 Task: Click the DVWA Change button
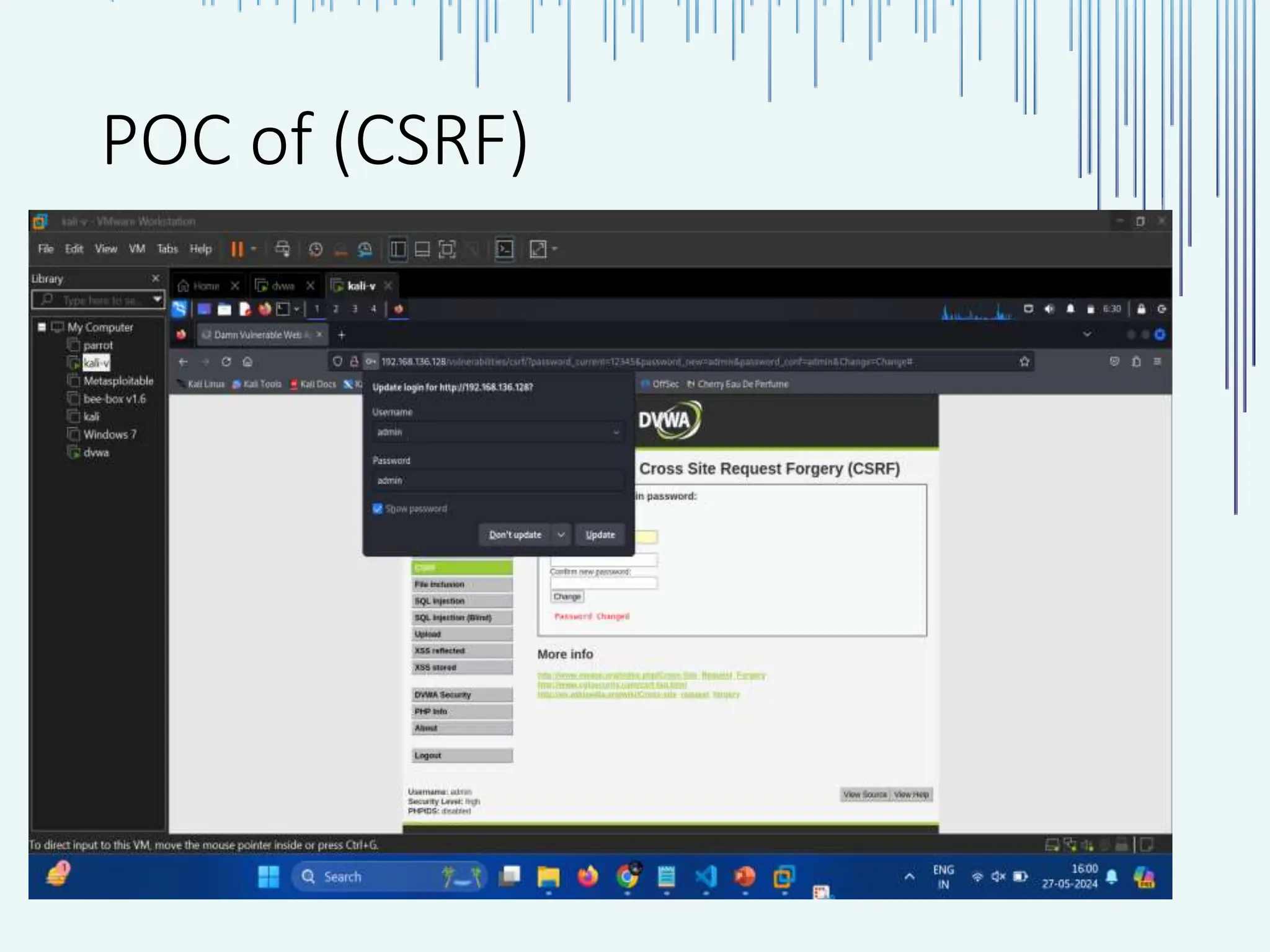click(x=567, y=597)
